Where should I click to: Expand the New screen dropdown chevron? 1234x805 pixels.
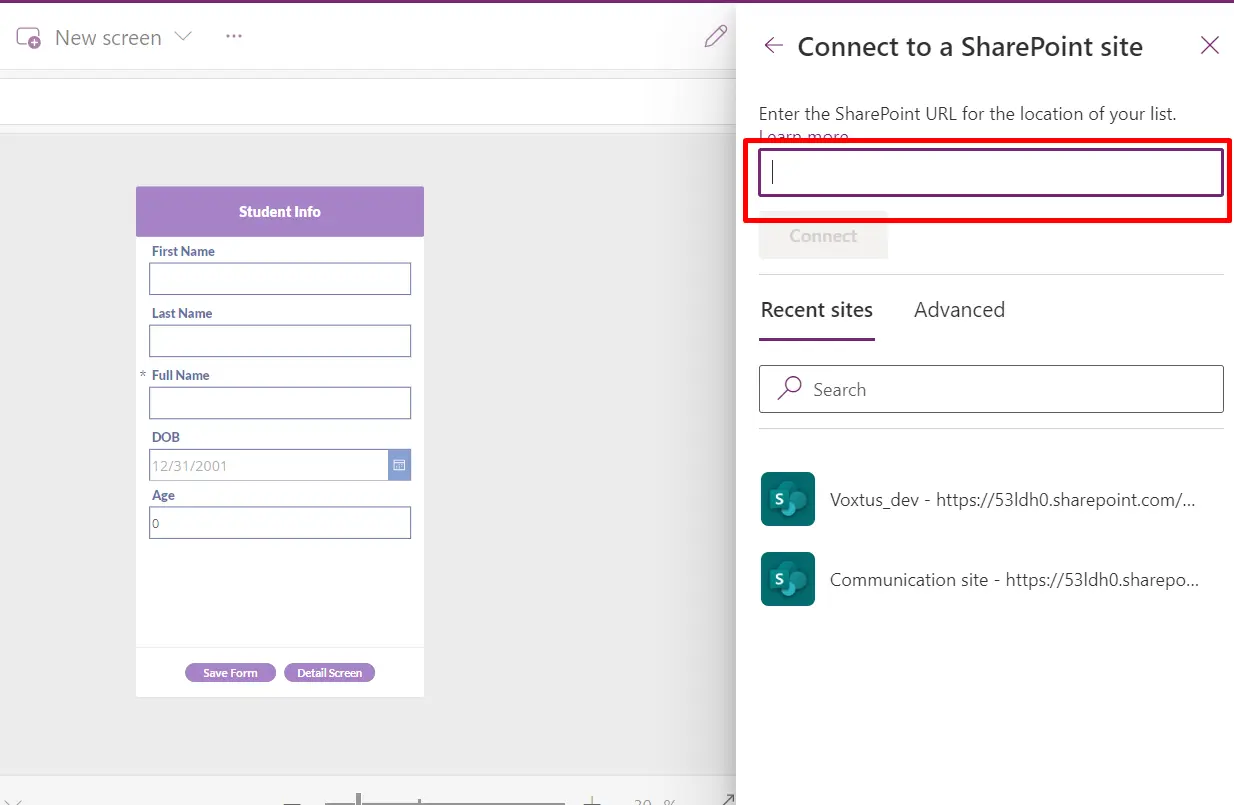pyautogui.click(x=183, y=37)
